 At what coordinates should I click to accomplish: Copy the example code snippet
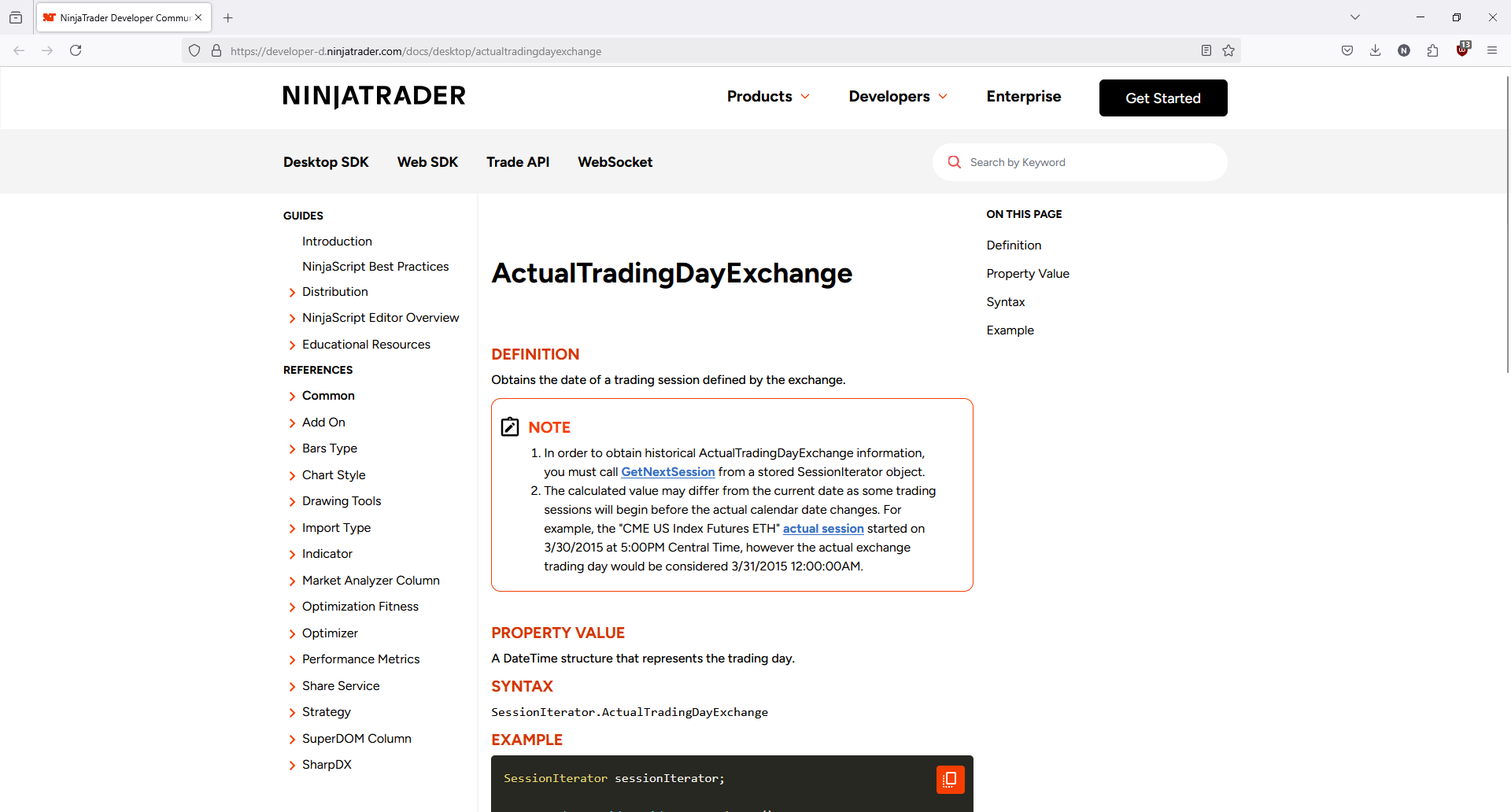(950, 779)
